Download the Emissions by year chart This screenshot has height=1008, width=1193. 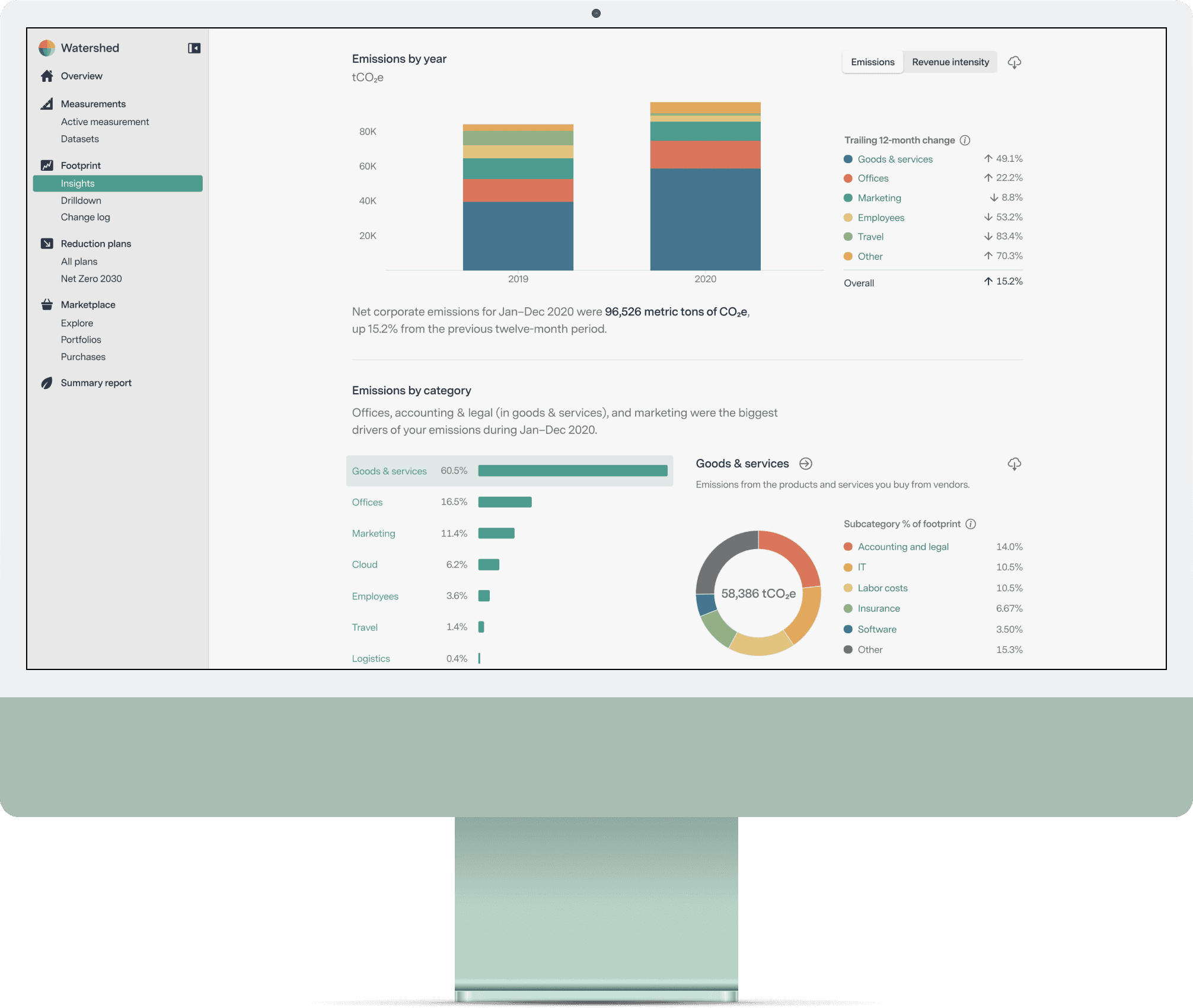[x=1015, y=62]
